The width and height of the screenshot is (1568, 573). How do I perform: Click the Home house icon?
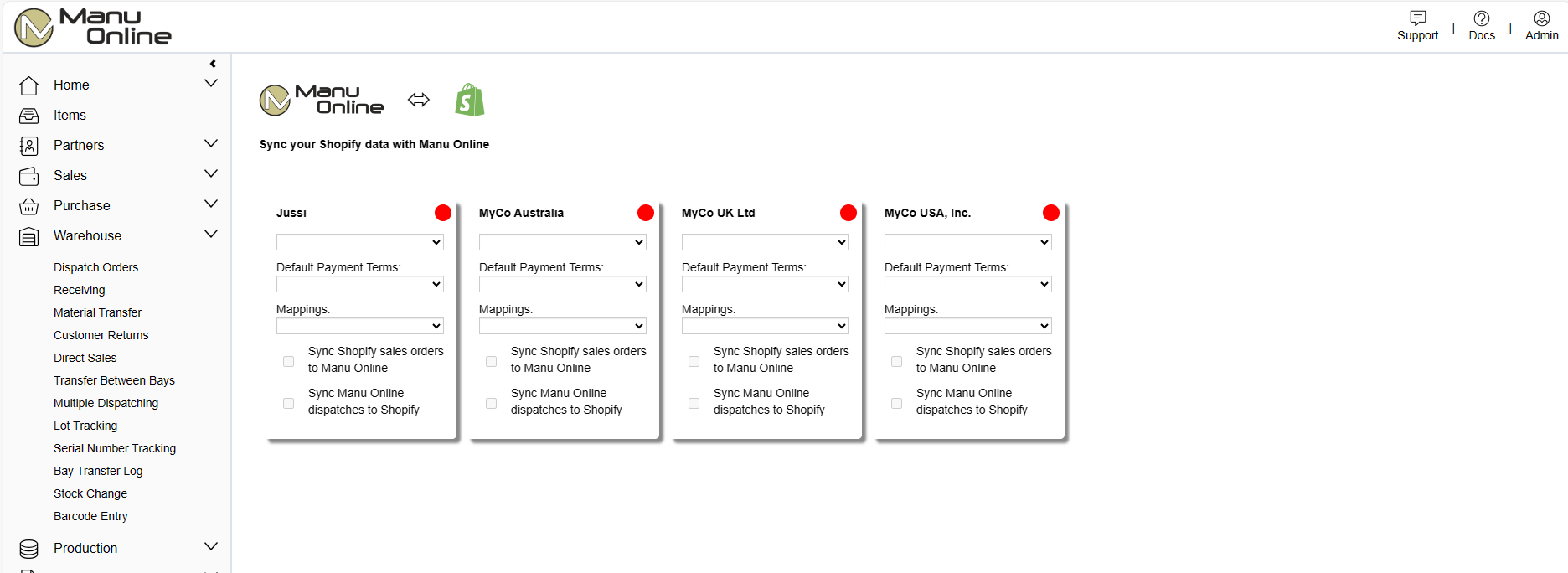pyautogui.click(x=29, y=85)
